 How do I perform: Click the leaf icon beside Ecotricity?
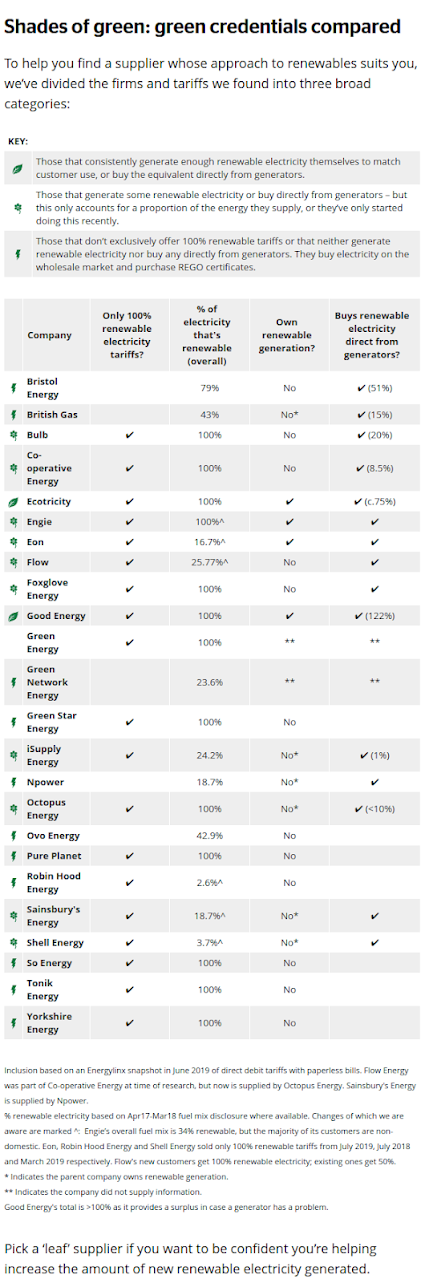point(14,501)
